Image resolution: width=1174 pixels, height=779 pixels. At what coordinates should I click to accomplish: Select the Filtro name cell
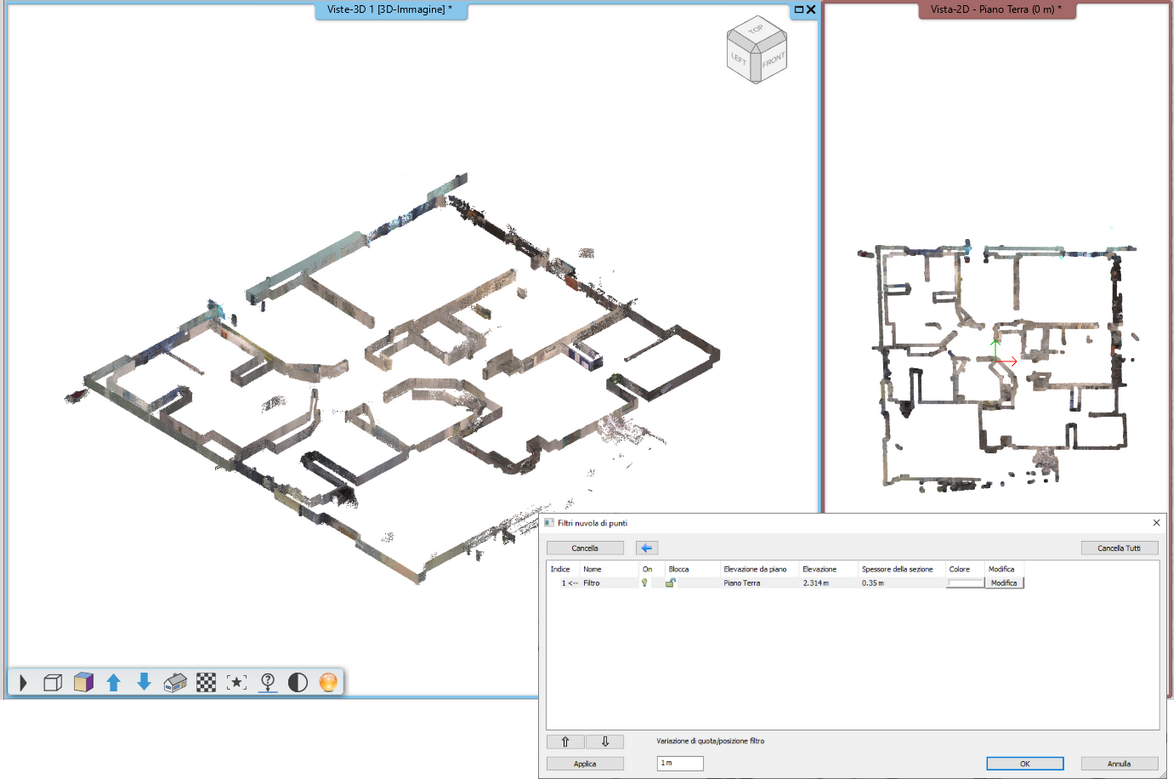[x=591, y=583]
